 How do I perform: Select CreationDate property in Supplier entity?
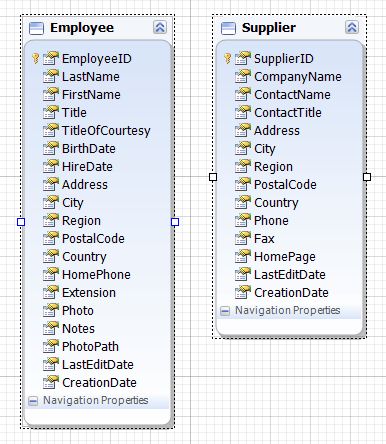(291, 293)
